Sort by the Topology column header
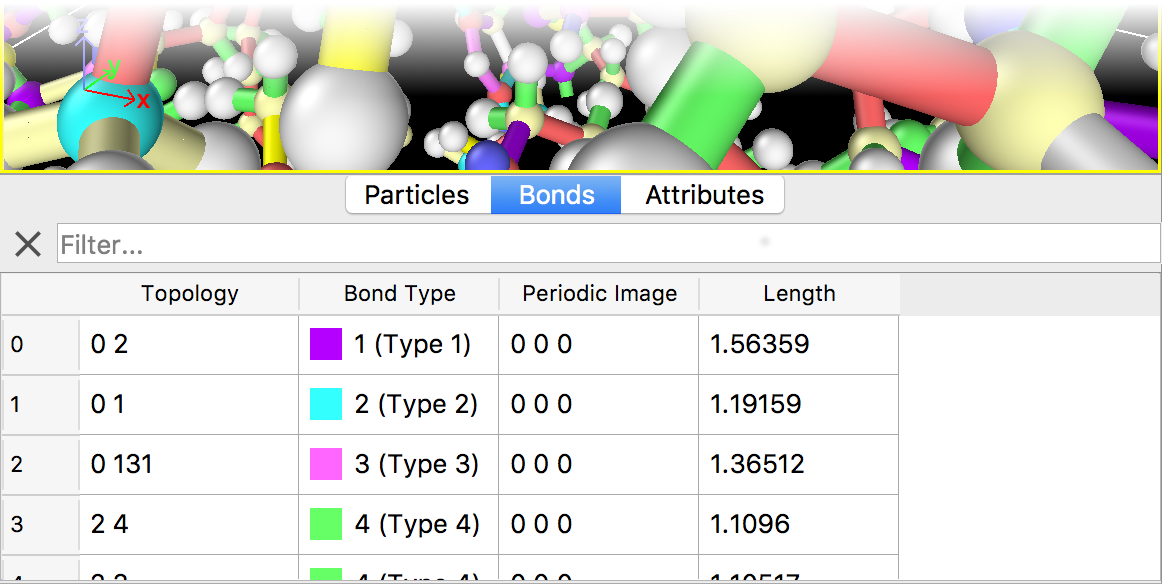Screen dimensions: 1162x584 190,294
